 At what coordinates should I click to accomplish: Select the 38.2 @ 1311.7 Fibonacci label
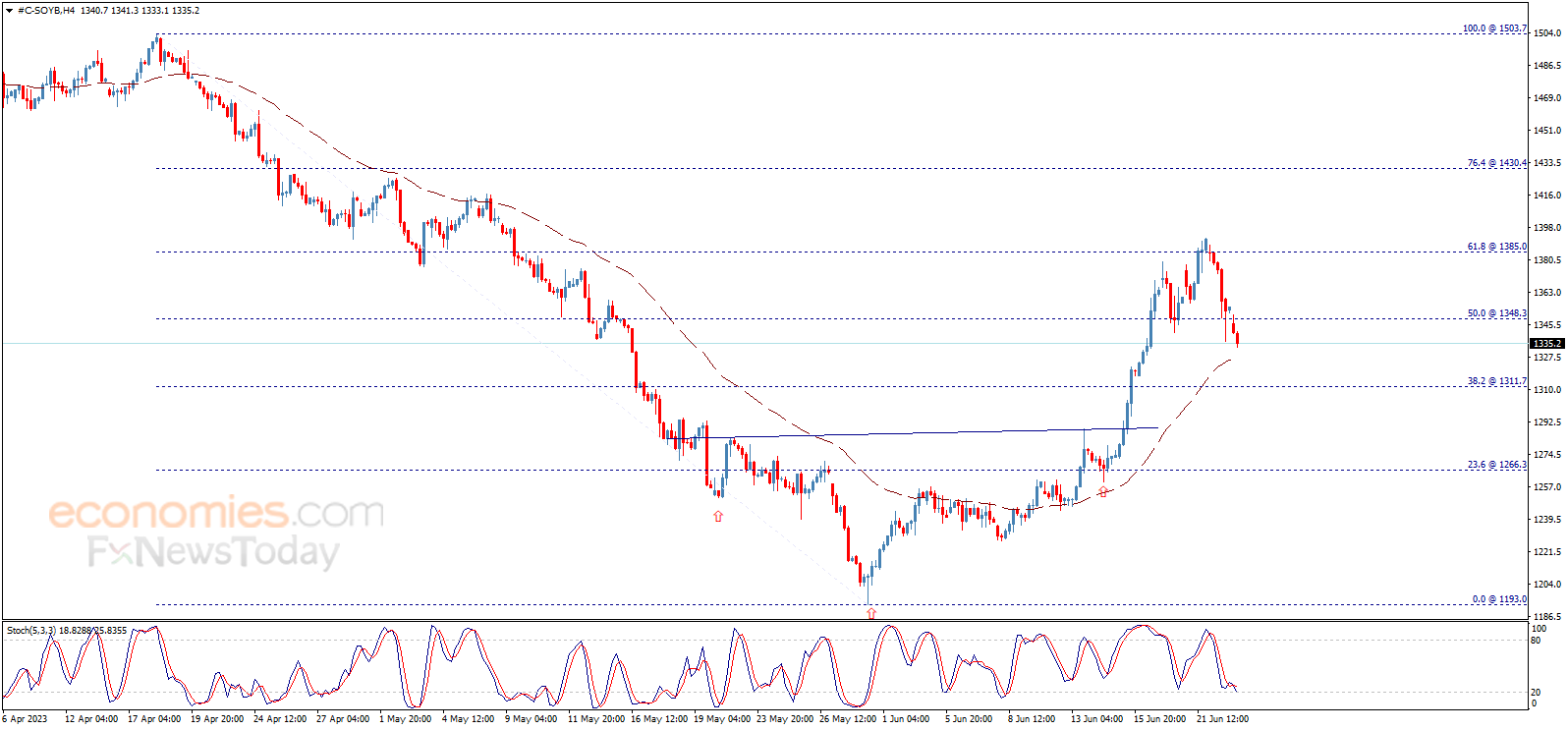click(x=1497, y=381)
